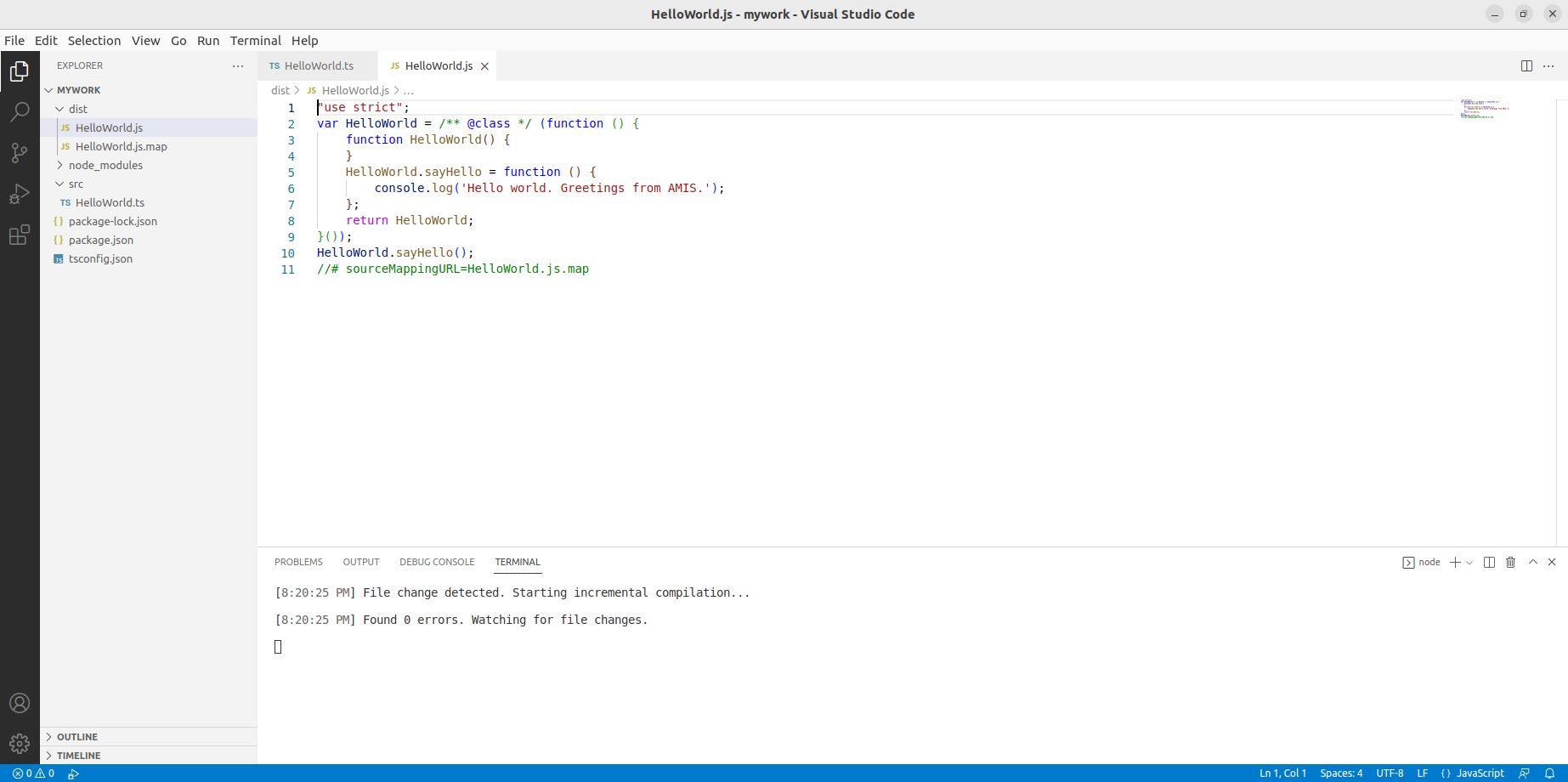Click JavaScript language mode in status bar

point(1480,773)
